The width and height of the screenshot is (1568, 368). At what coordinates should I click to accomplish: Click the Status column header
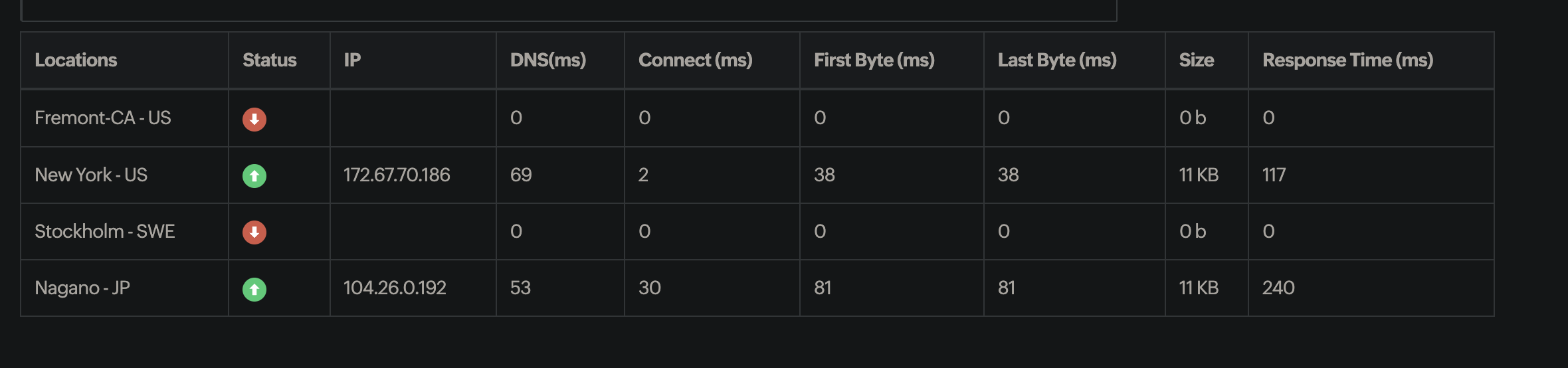click(269, 60)
